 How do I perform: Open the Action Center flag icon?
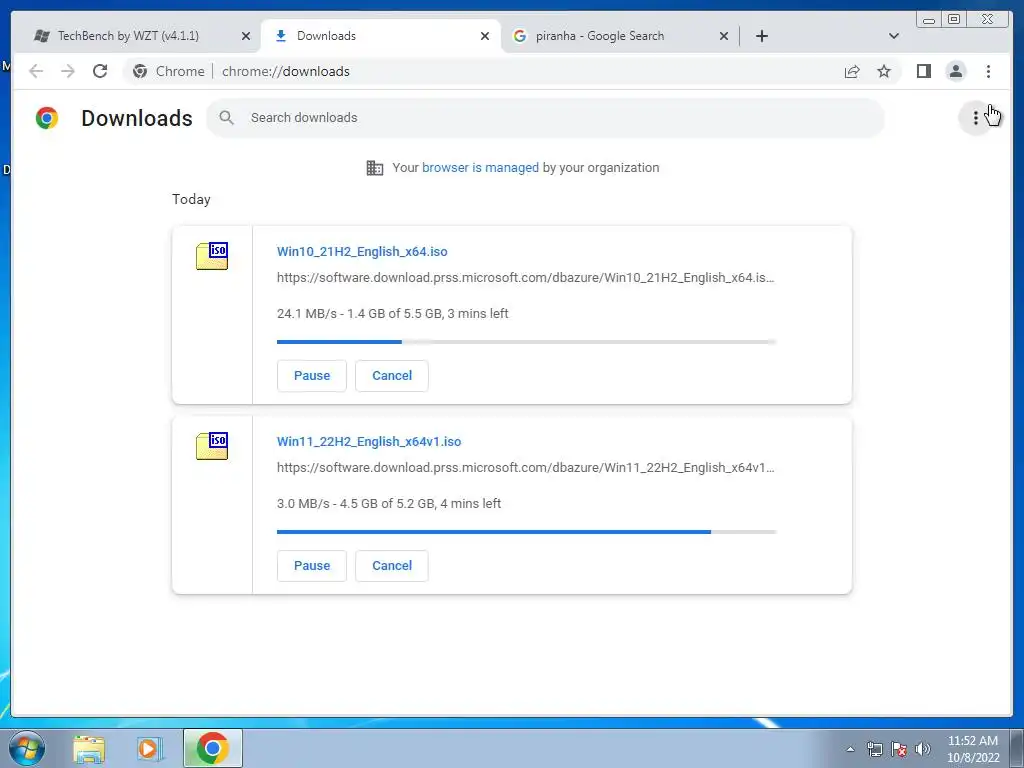(899, 749)
